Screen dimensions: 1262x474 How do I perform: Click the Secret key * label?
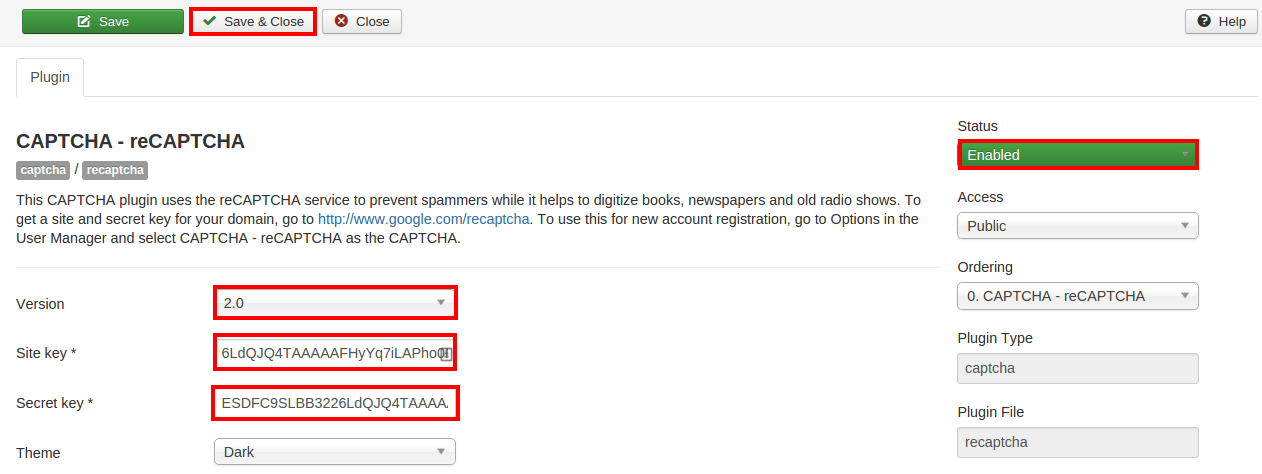tap(55, 403)
